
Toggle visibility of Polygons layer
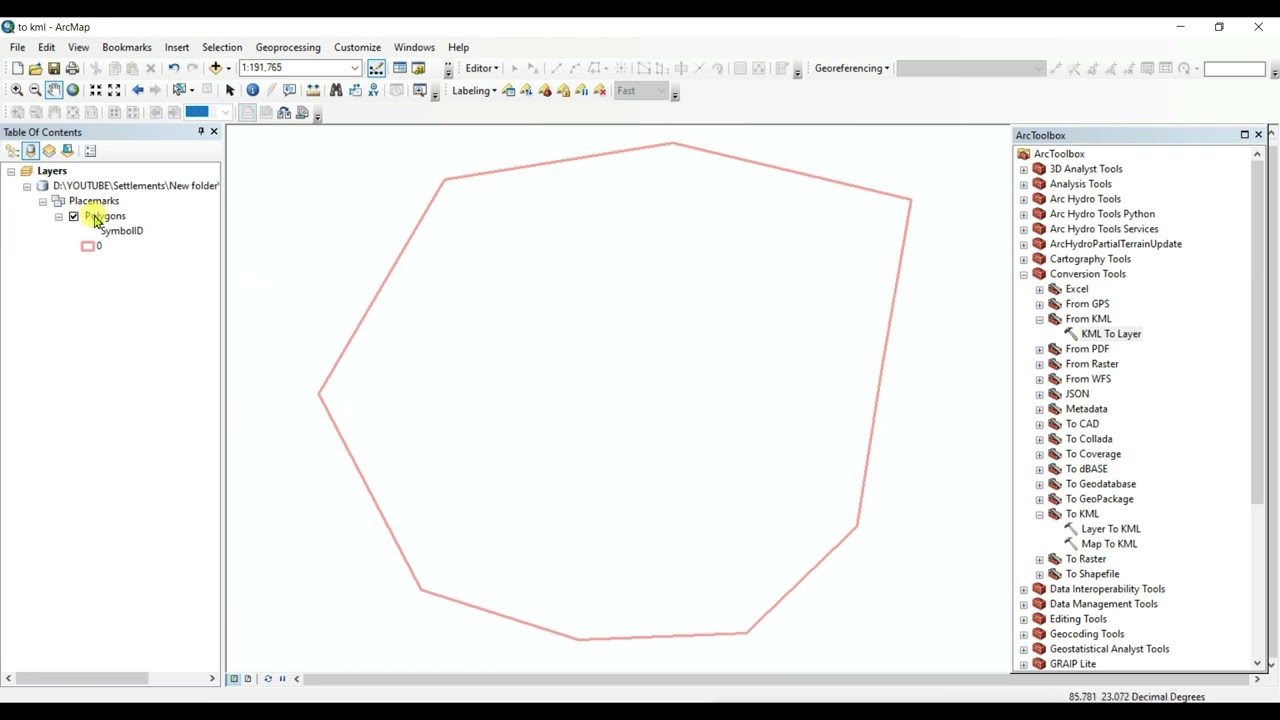click(74, 216)
